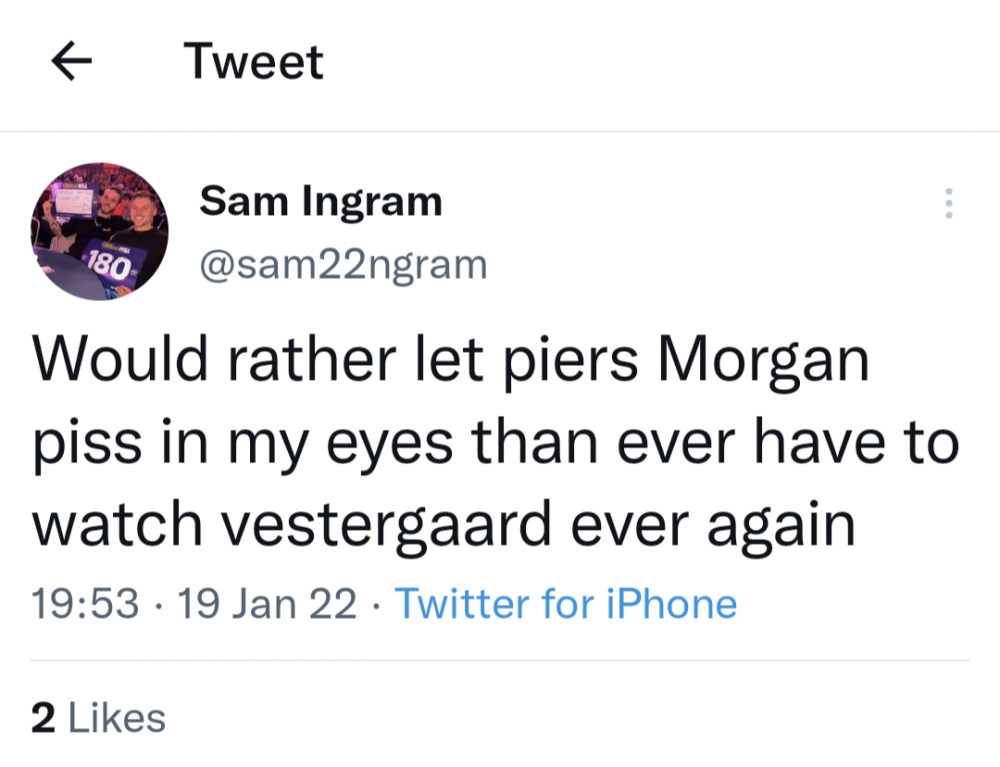The image size is (1000, 767).
Task: Click the Twitter for iPhone source link
Action: (x=566, y=604)
